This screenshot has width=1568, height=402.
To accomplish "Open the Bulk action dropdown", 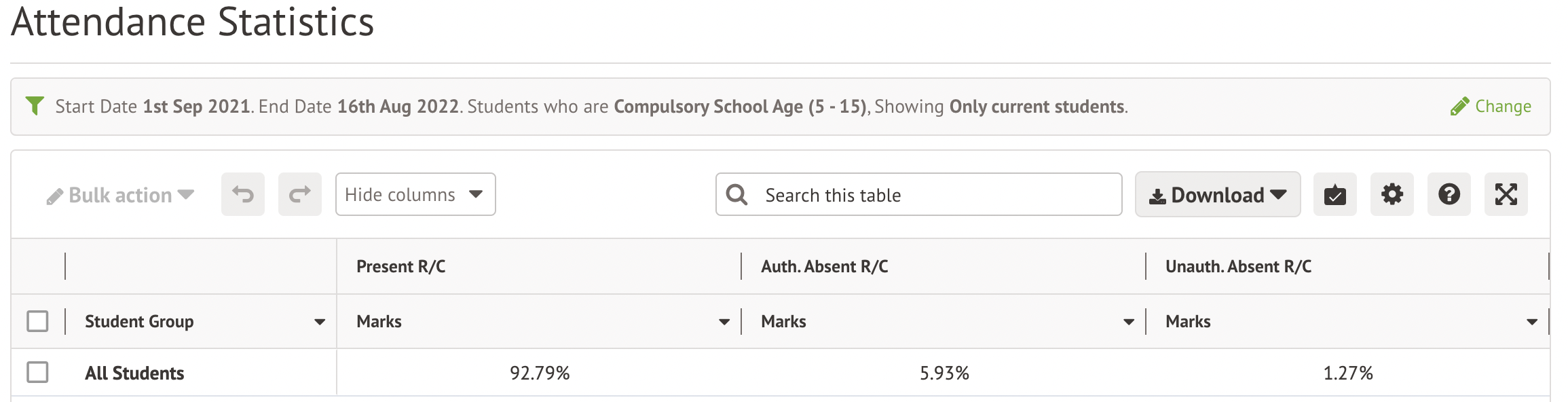I will (120, 196).
